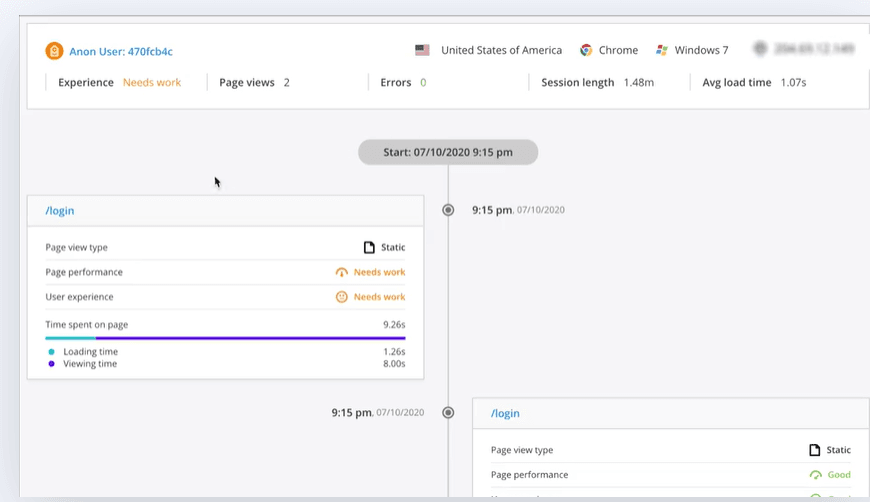Image resolution: width=870 pixels, height=502 pixels.
Task: Click the teal loading time bar segment
Action: click(70, 338)
